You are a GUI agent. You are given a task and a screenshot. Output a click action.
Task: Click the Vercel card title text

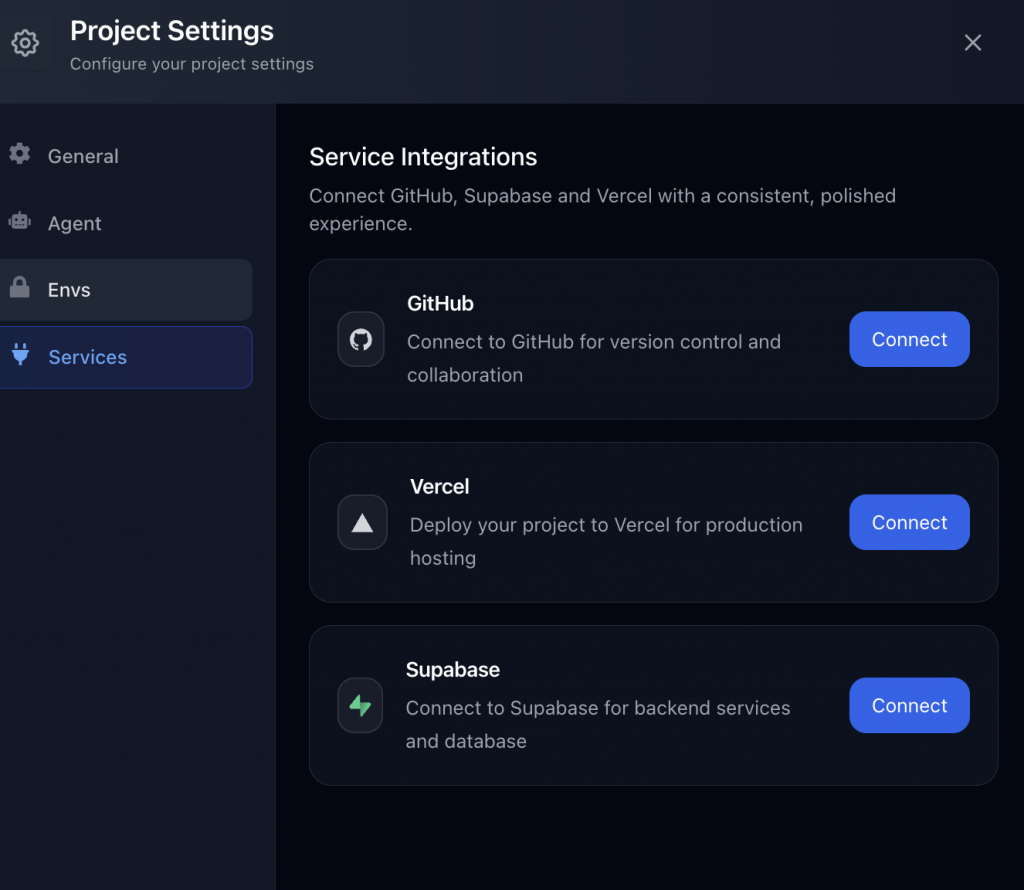pyautogui.click(x=439, y=487)
